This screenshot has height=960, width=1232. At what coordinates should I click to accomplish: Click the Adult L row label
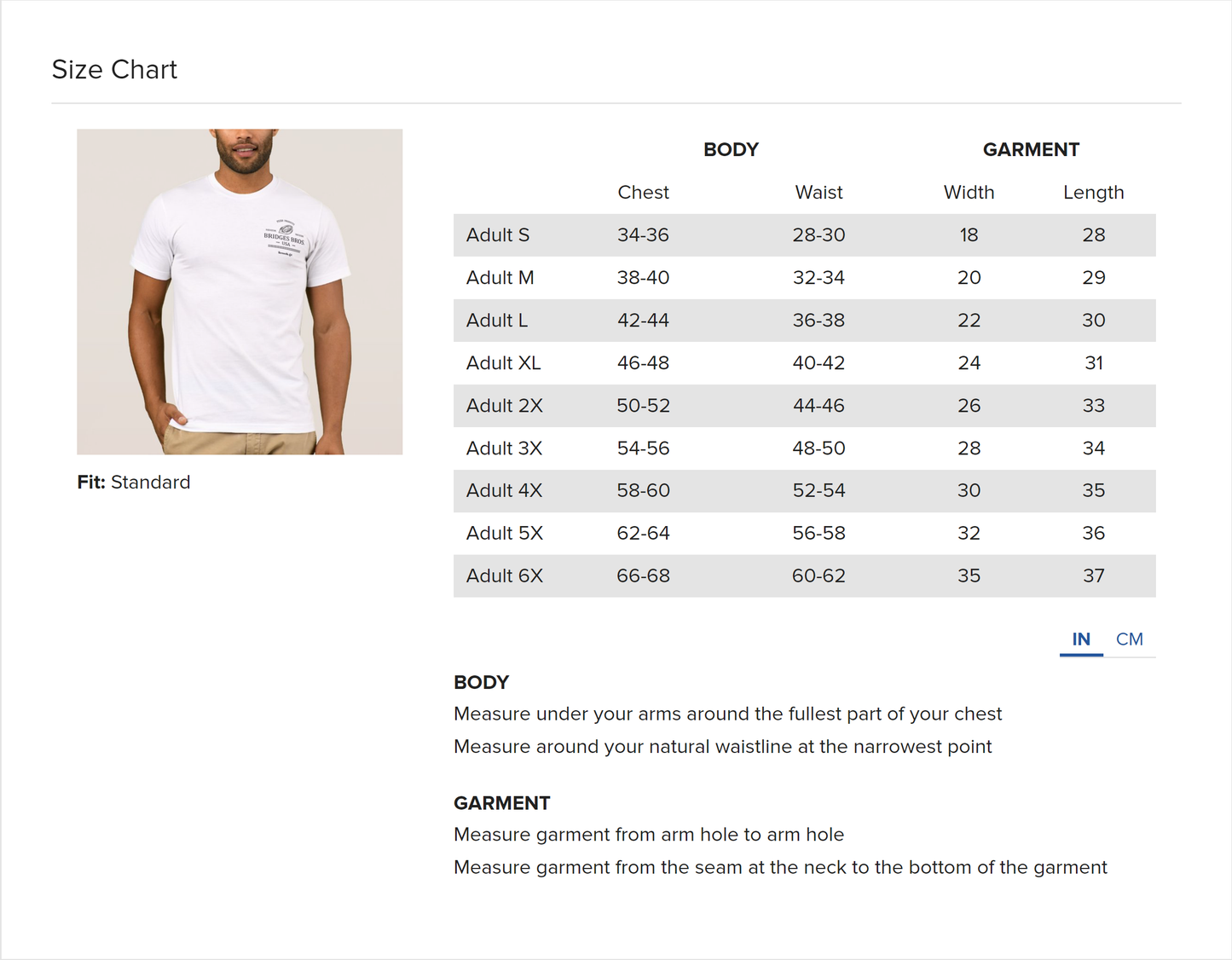(x=497, y=321)
